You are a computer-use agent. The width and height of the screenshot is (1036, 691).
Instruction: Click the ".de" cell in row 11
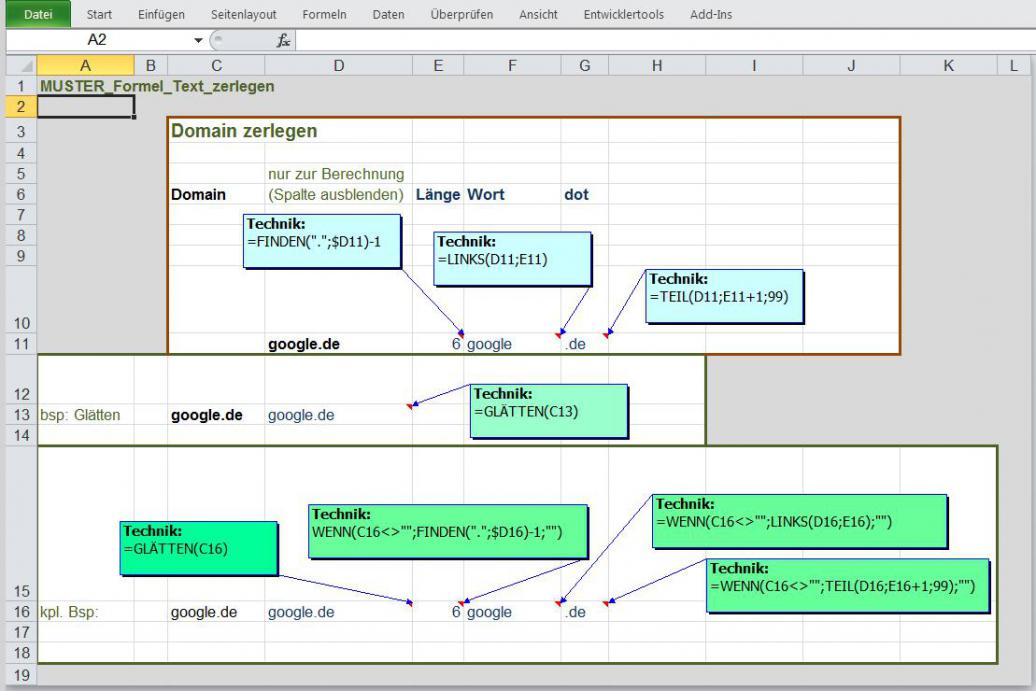(585, 344)
